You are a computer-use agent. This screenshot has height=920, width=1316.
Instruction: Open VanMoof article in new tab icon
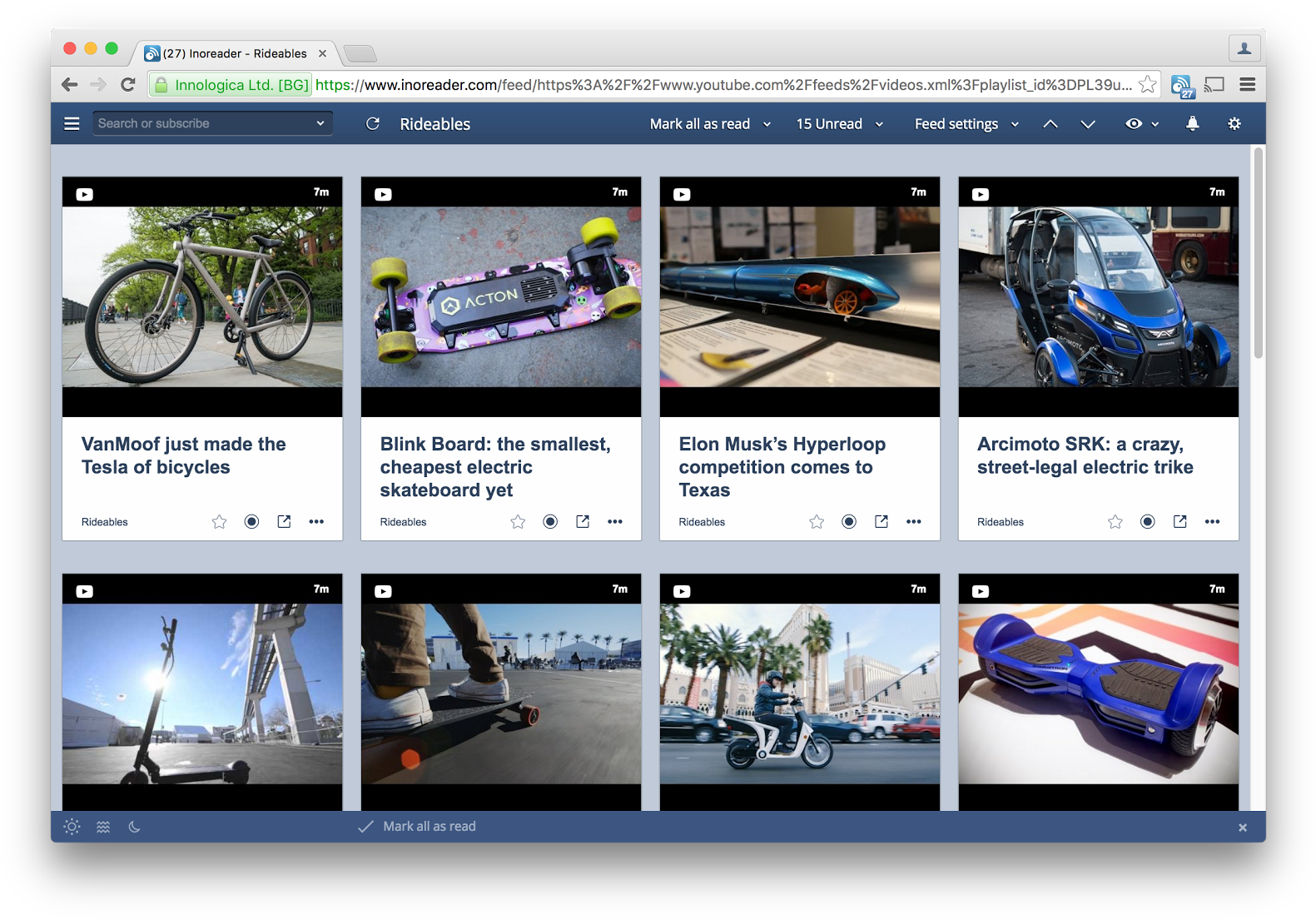tap(284, 521)
